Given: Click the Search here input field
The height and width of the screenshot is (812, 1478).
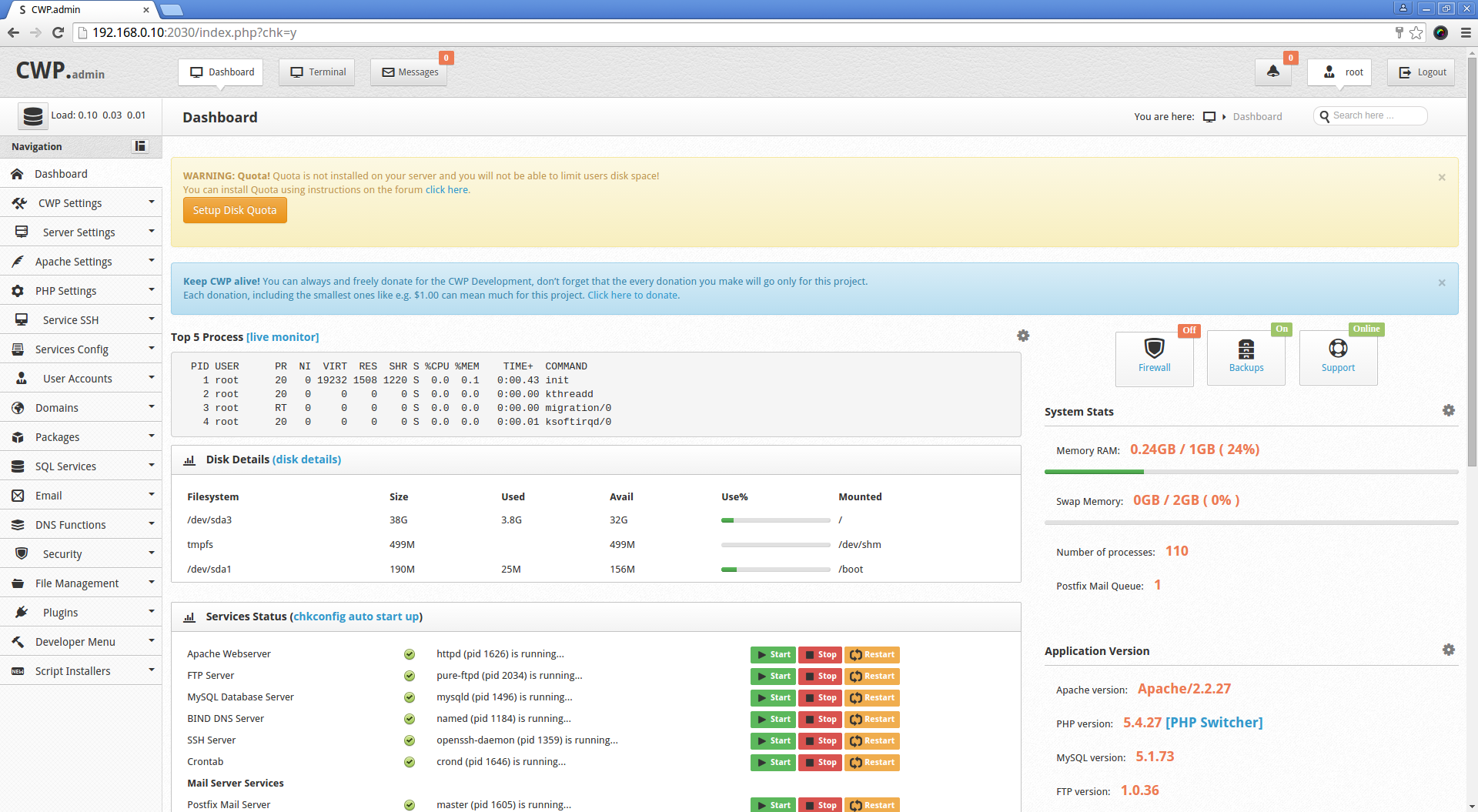Looking at the screenshot, I should [1374, 115].
